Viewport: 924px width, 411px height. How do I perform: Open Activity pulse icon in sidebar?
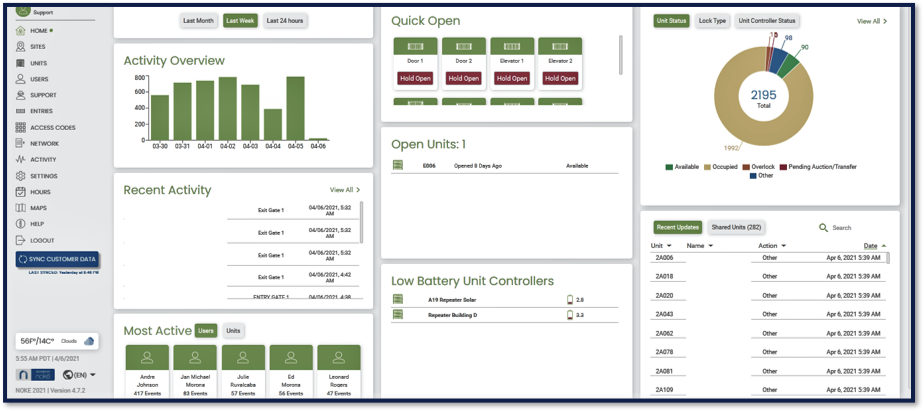point(21,159)
